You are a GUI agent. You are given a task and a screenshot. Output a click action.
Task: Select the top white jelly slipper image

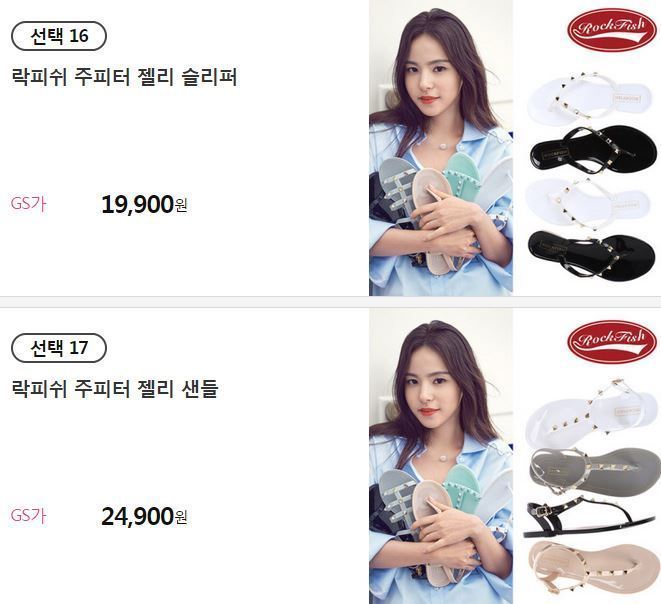click(x=589, y=98)
